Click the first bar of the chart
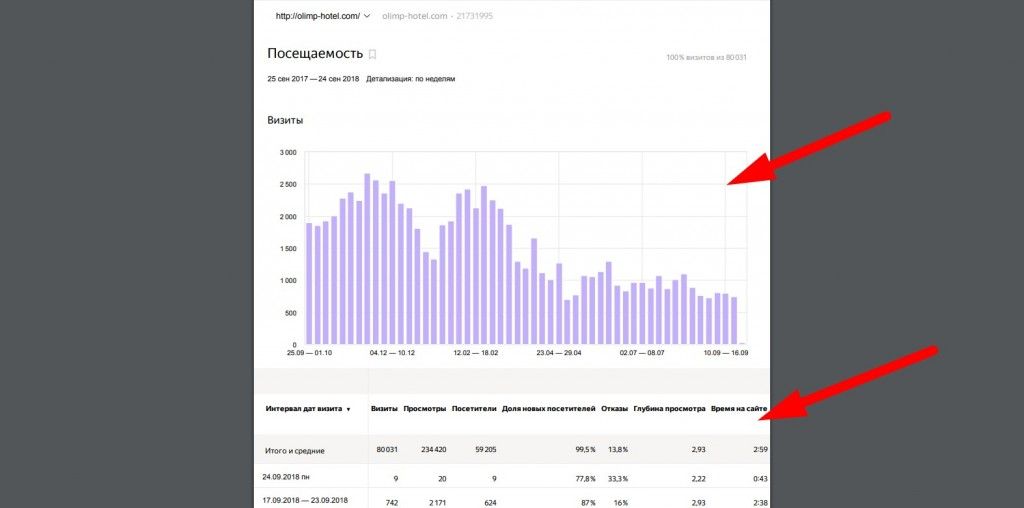1024x508 pixels. (310, 284)
